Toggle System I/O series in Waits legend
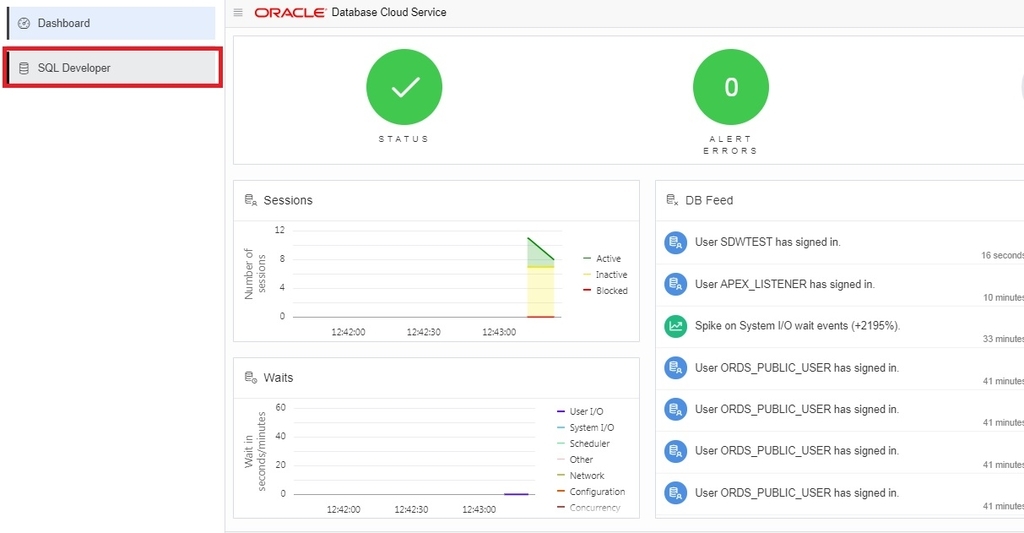This screenshot has height=533, width=1024. (x=585, y=428)
